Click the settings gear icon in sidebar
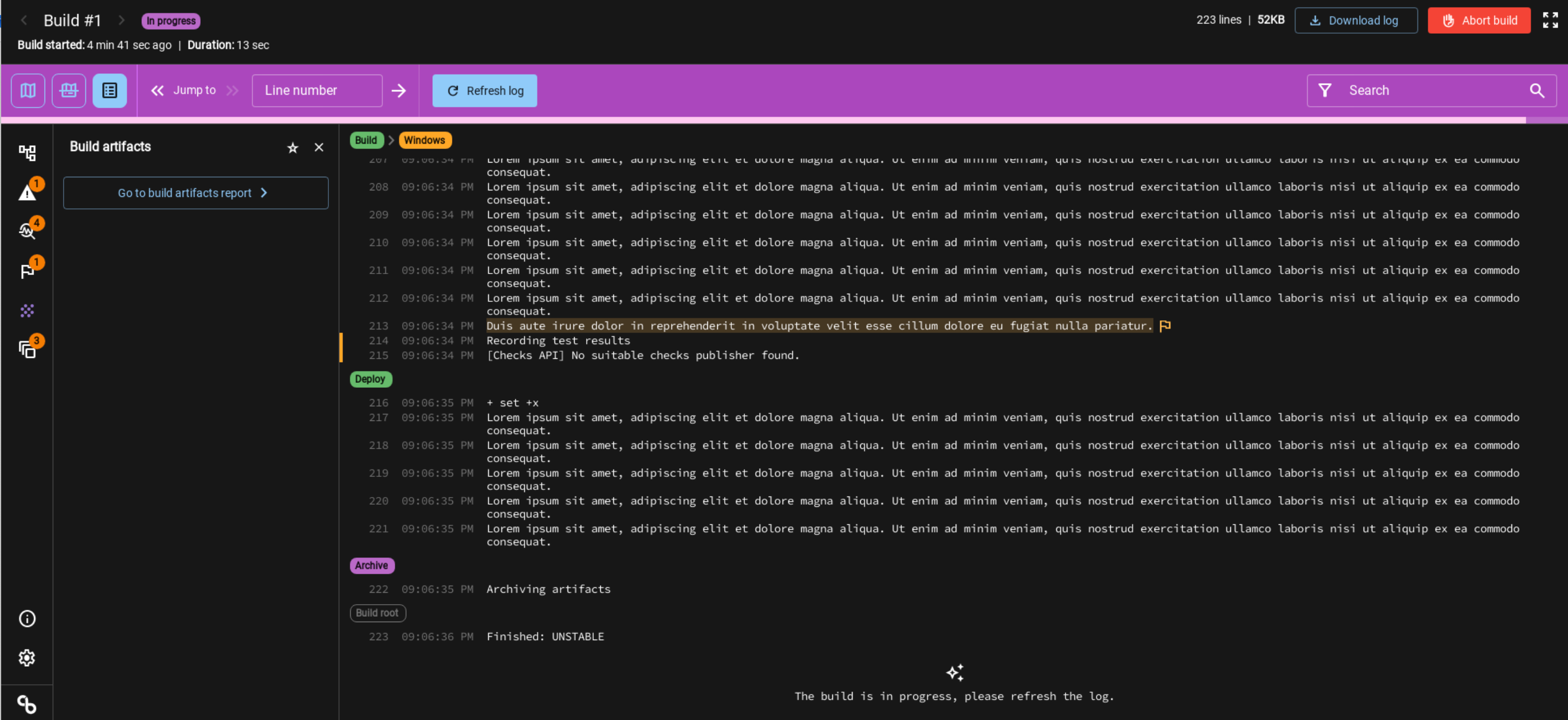Viewport: 1568px width, 720px height. pyautogui.click(x=27, y=658)
